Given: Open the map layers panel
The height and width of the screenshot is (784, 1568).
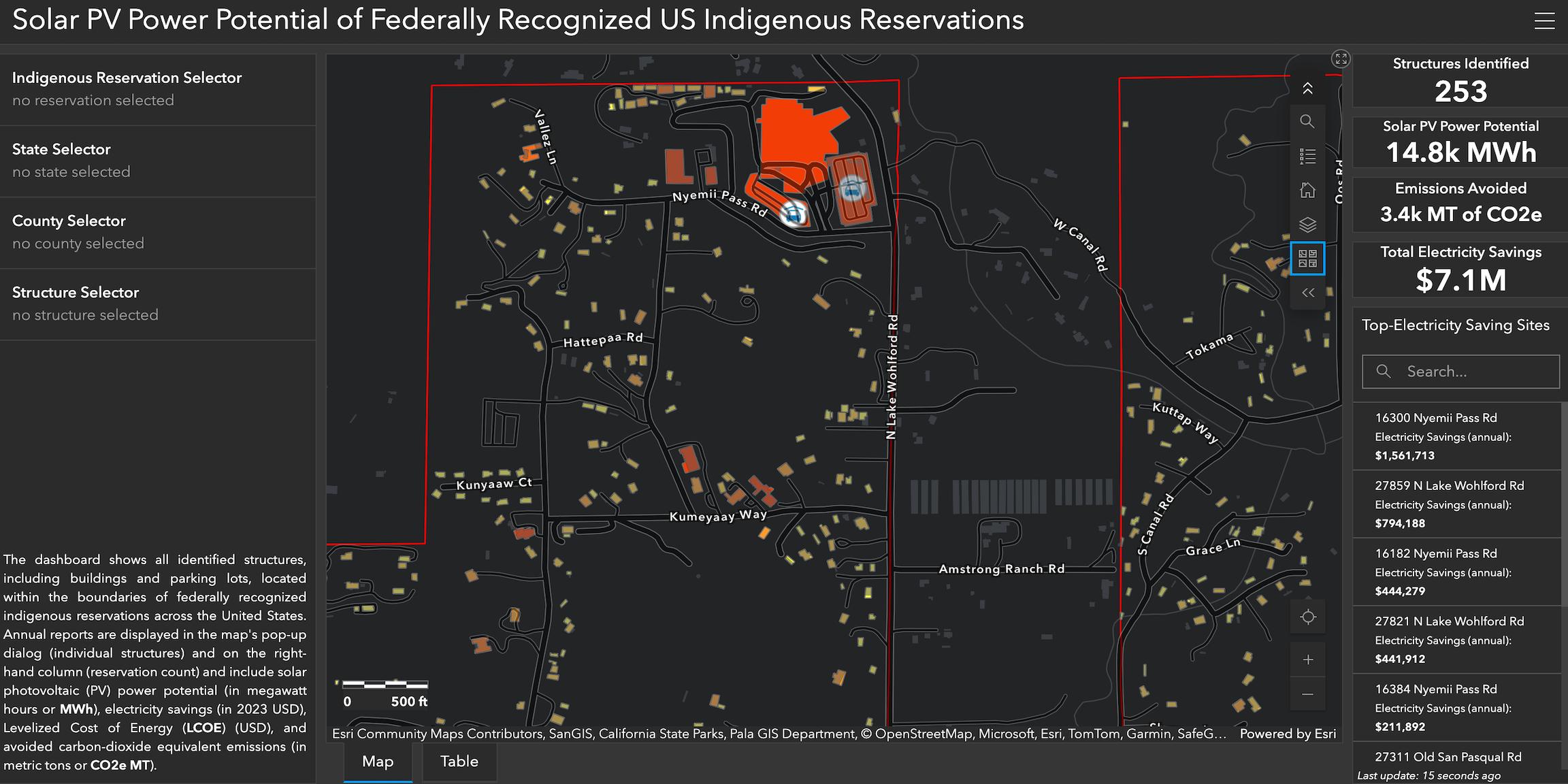Looking at the screenshot, I should coord(1307,224).
